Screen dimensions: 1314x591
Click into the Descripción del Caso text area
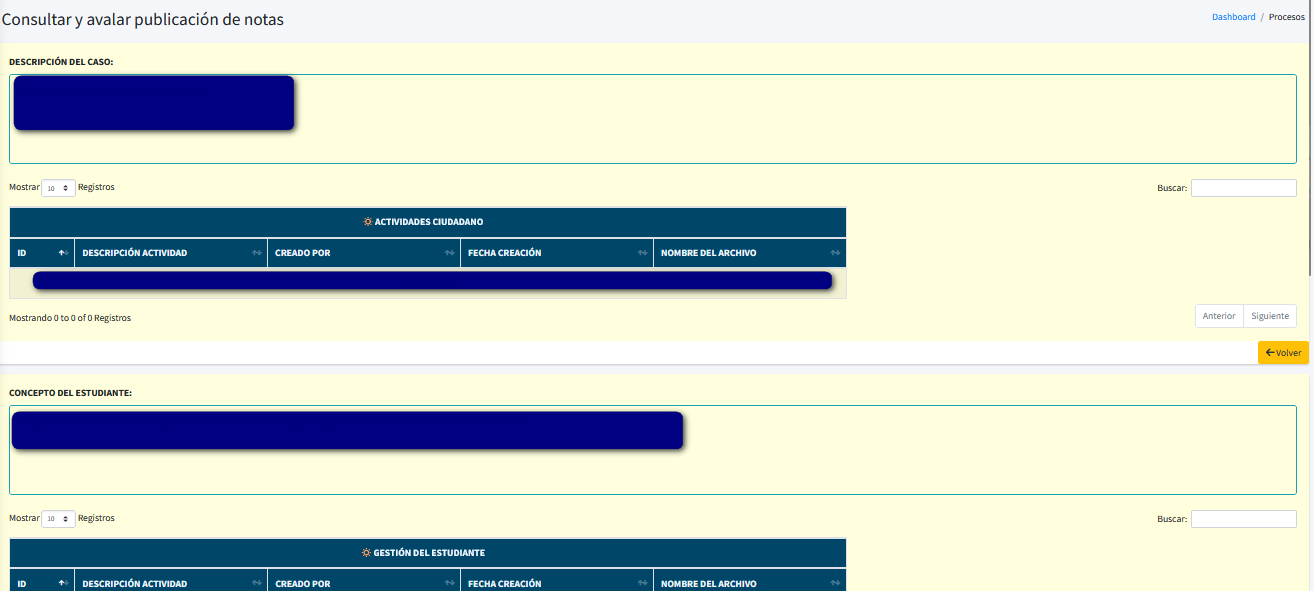pyautogui.click(x=653, y=119)
